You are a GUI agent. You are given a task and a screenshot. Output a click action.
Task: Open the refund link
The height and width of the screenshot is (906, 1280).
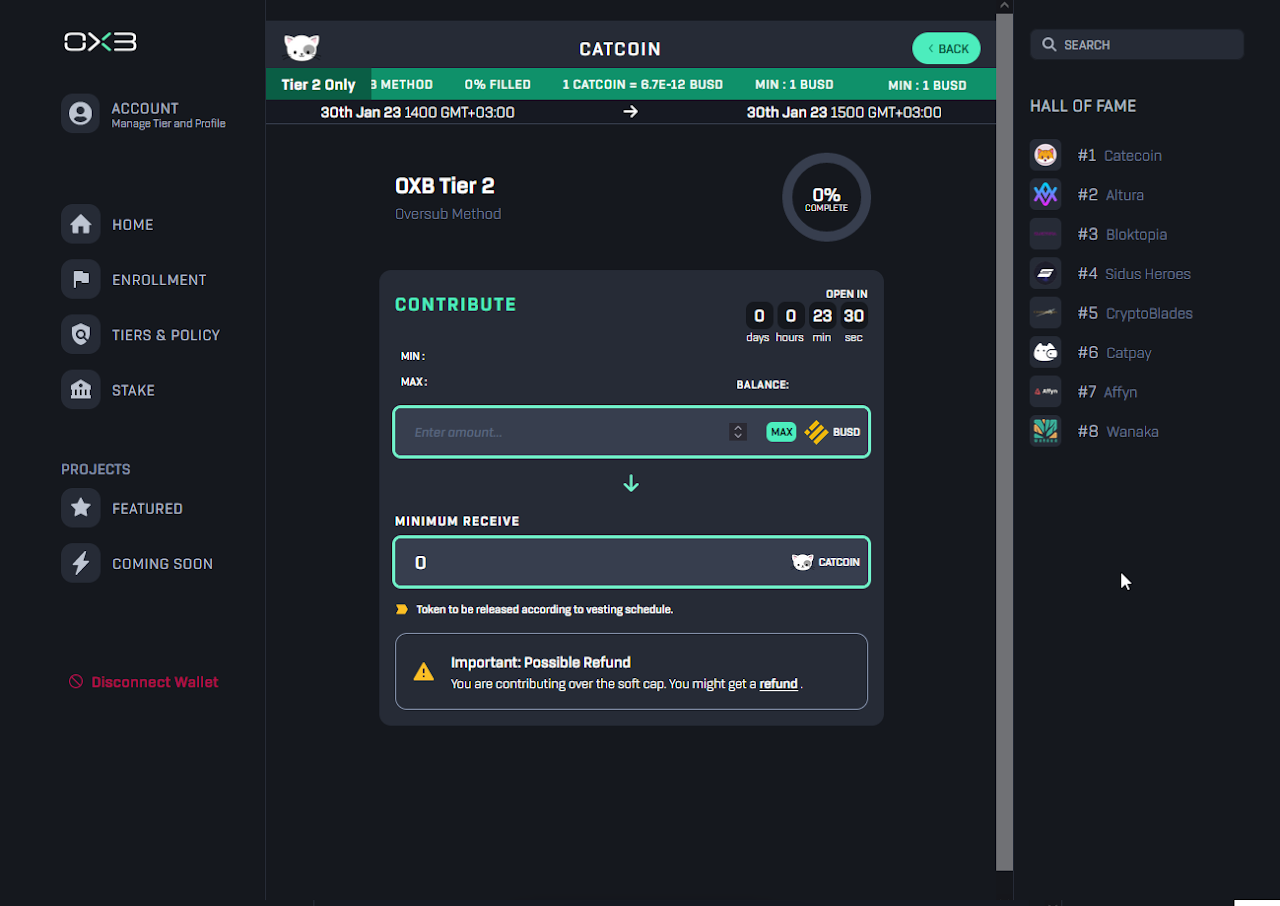tap(778, 684)
